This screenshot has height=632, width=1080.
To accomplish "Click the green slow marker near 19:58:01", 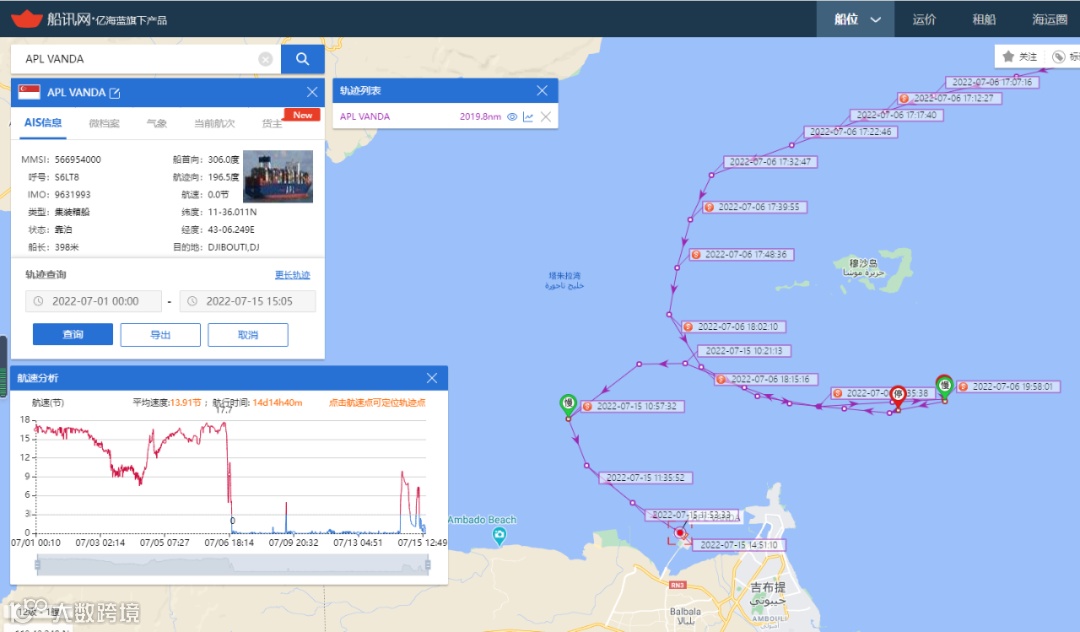I will coord(944,386).
